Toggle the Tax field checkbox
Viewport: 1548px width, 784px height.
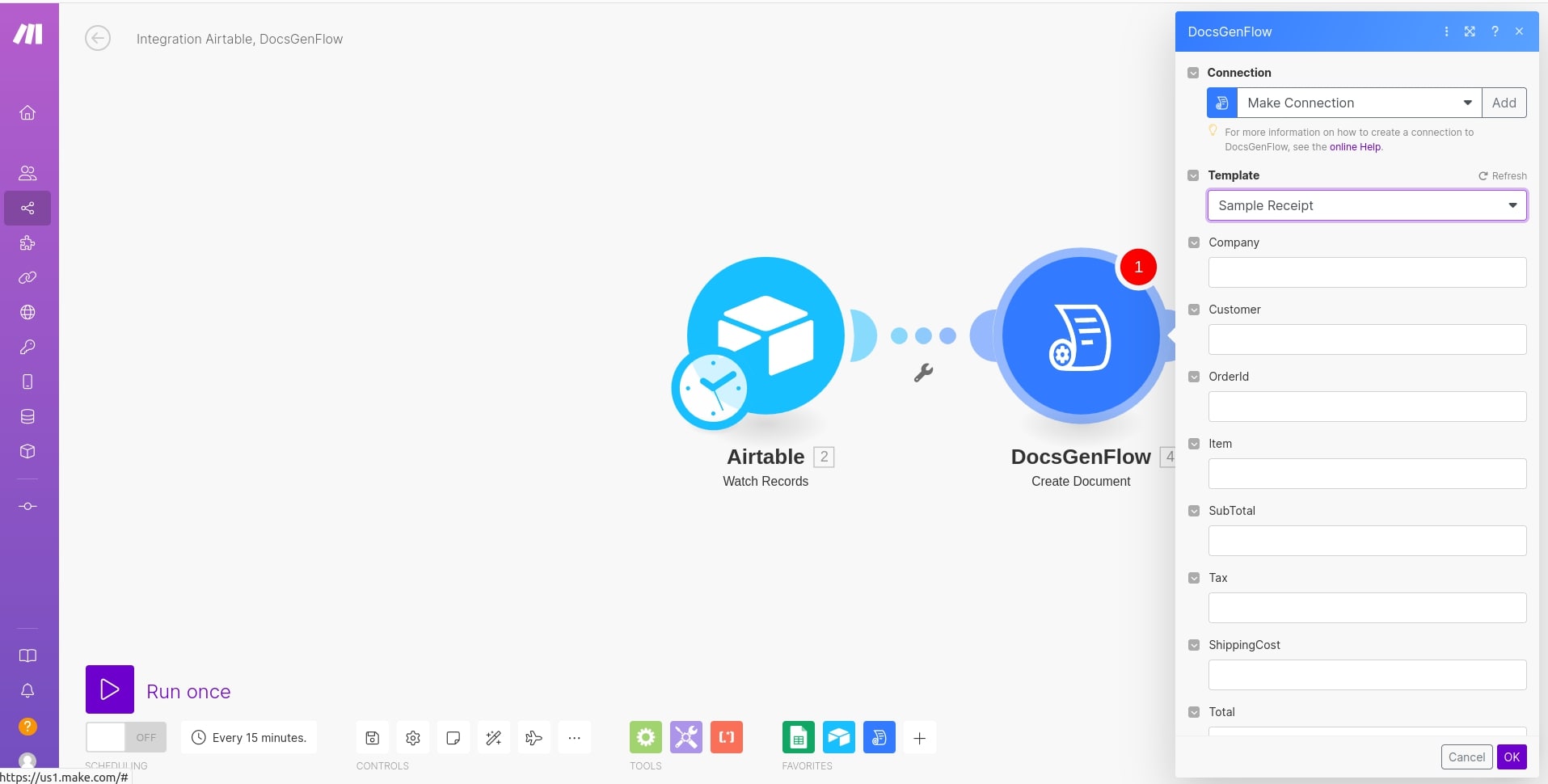[x=1194, y=578]
